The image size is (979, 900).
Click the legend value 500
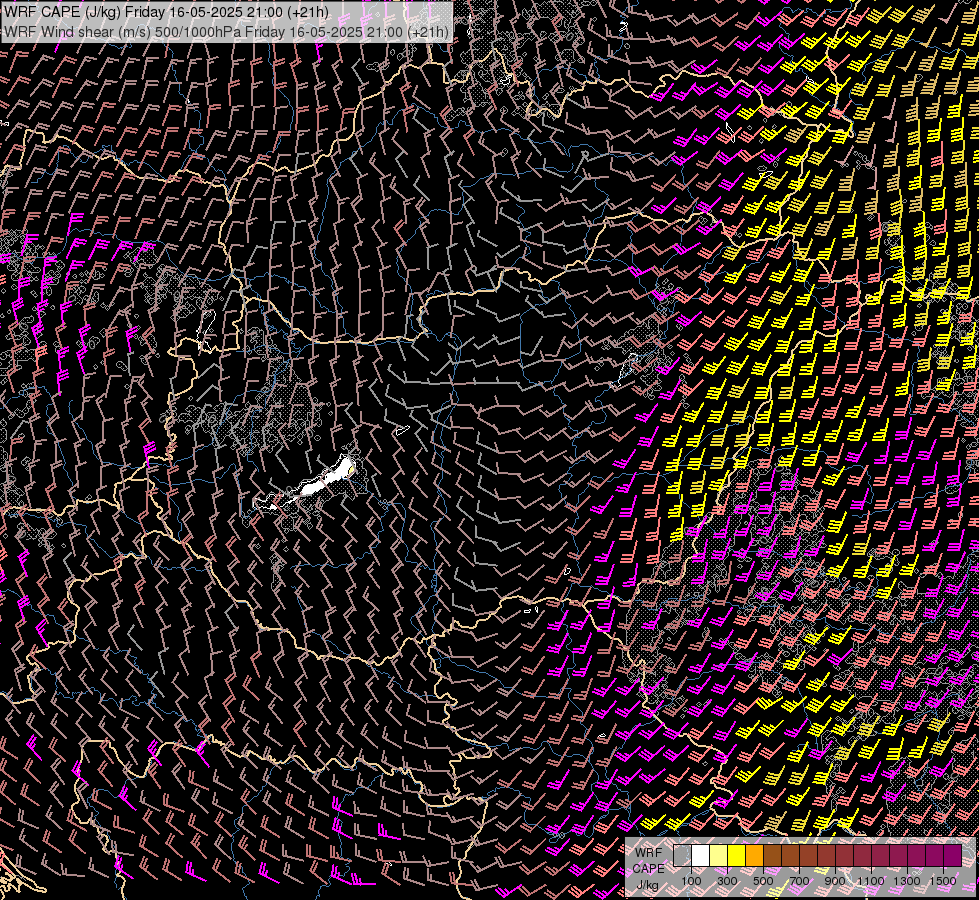tap(763, 881)
